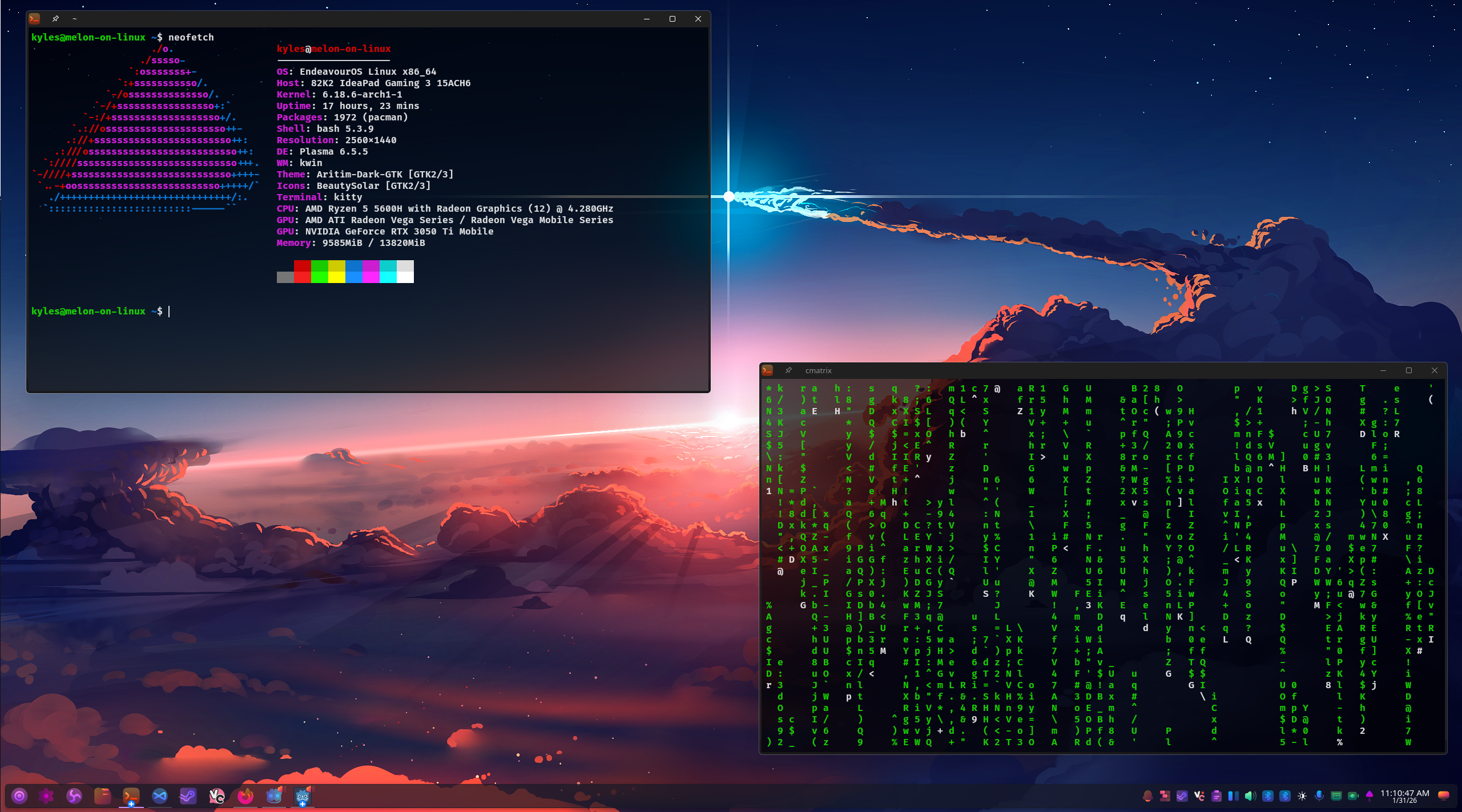Click the show desktop button at the panel end
The width and height of the screenshot is (1462, 812).
tap(1444, 796)
